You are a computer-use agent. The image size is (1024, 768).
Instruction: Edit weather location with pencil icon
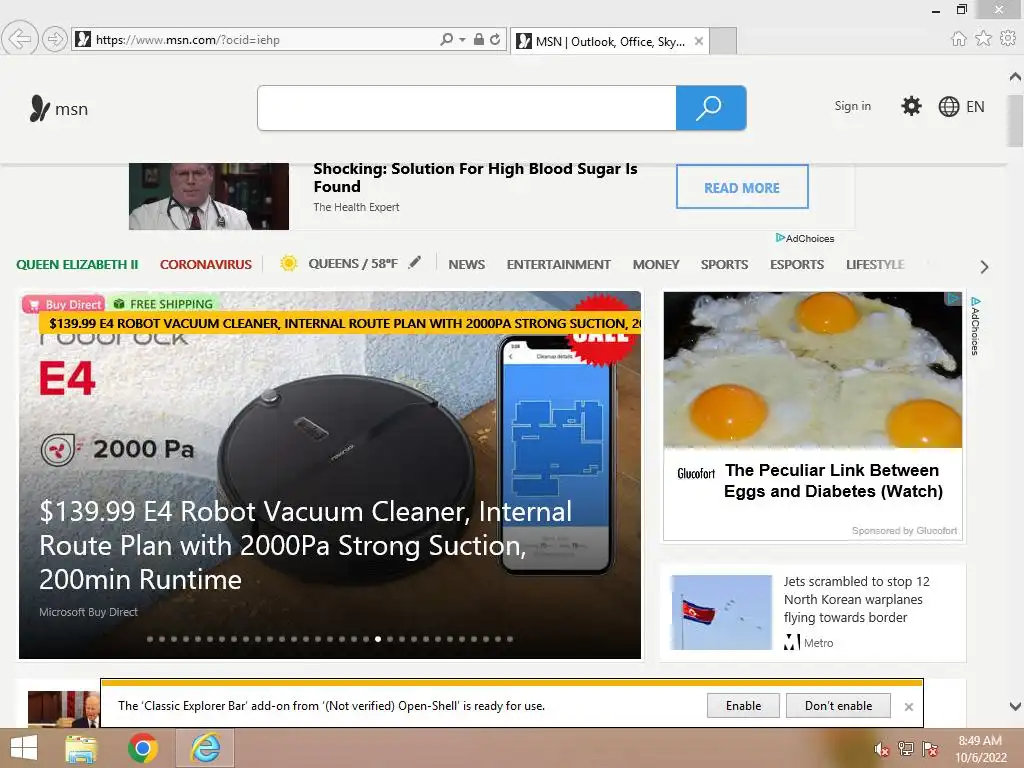click(415, 263)
